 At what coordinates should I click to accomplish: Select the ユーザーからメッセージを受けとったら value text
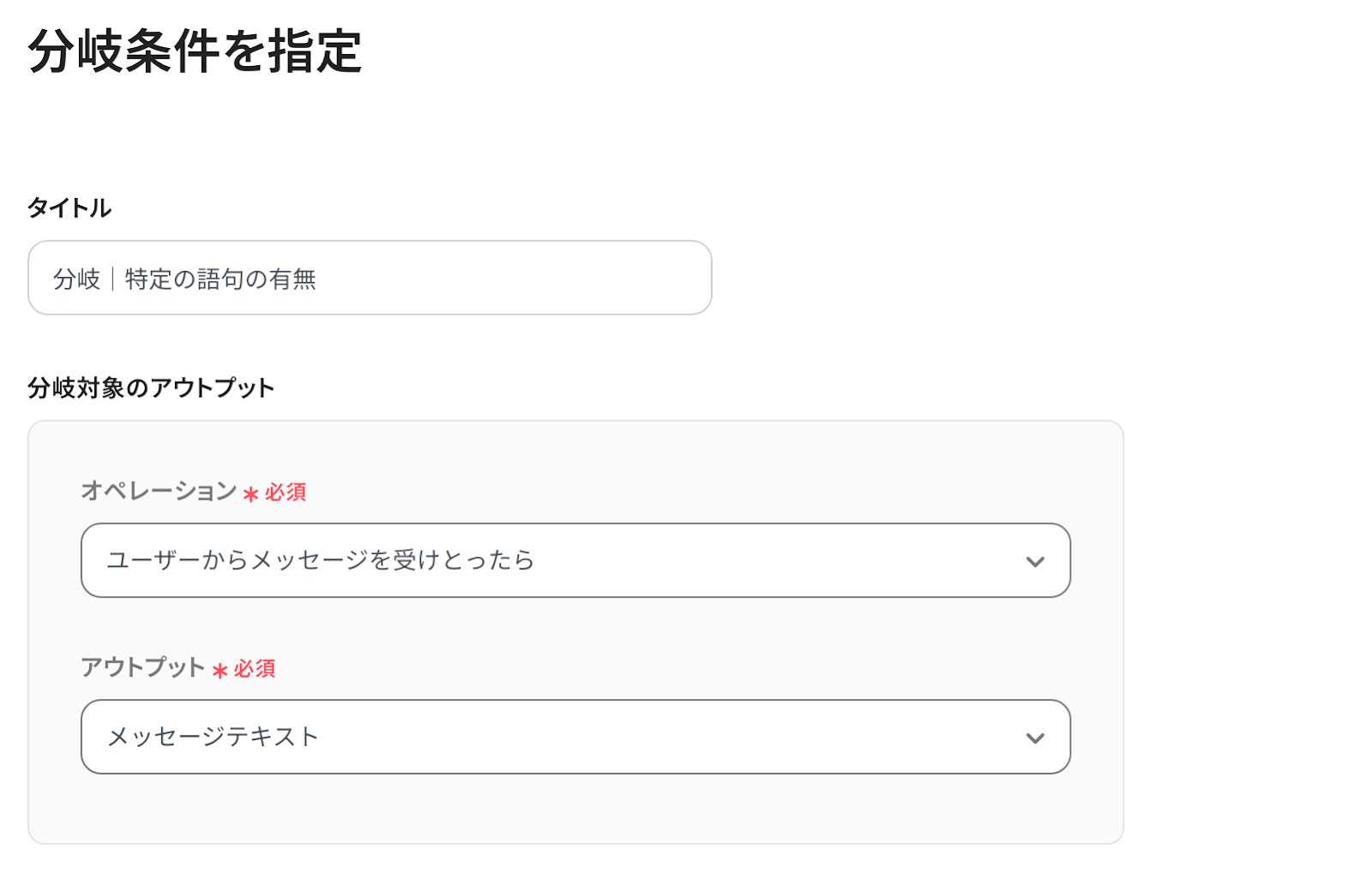[321, 561]
